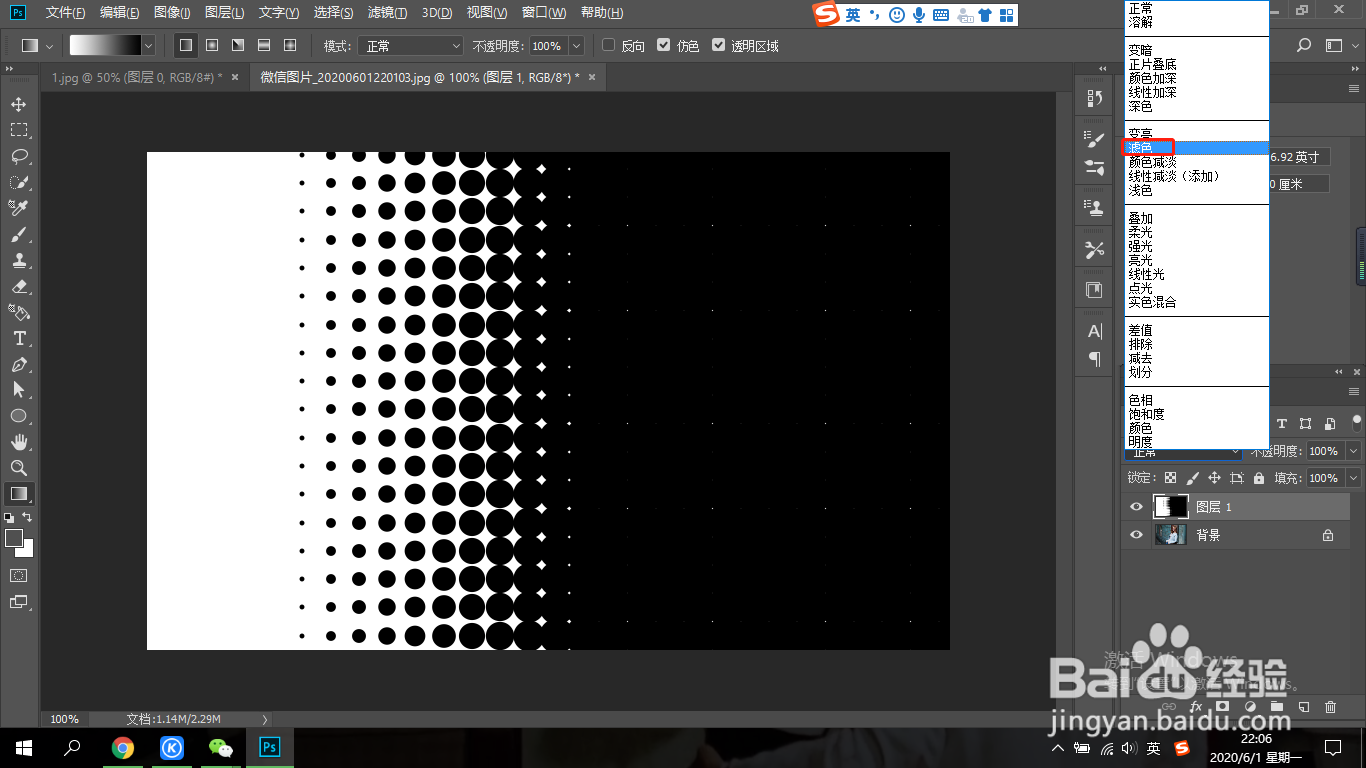Choose angle gradient style
Image resolution: width=1366 pixels, height=768 pixels.
[238, 45]
